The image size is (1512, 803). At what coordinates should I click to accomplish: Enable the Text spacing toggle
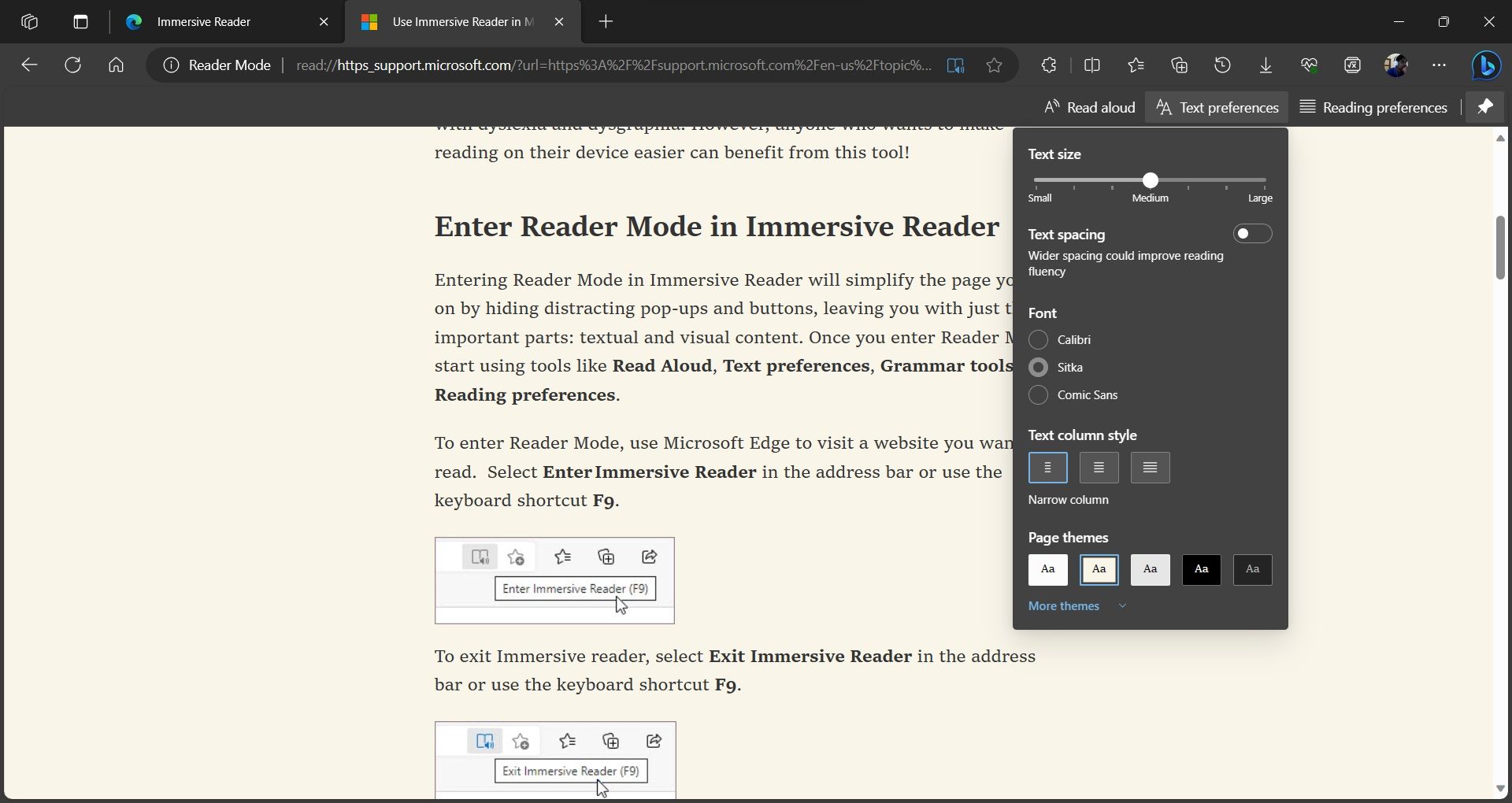pyautogui.click(x=1252, y=234)
